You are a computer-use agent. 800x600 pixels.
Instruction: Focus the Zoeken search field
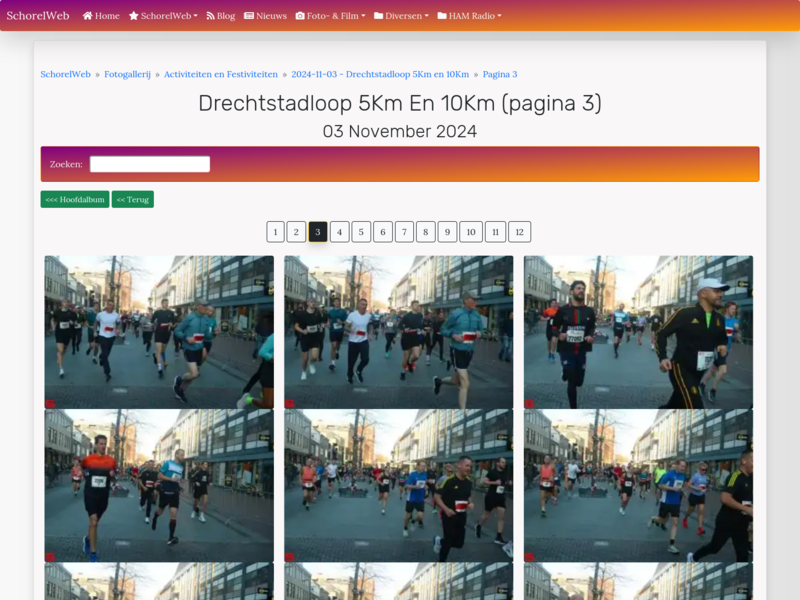click(150, 164)
